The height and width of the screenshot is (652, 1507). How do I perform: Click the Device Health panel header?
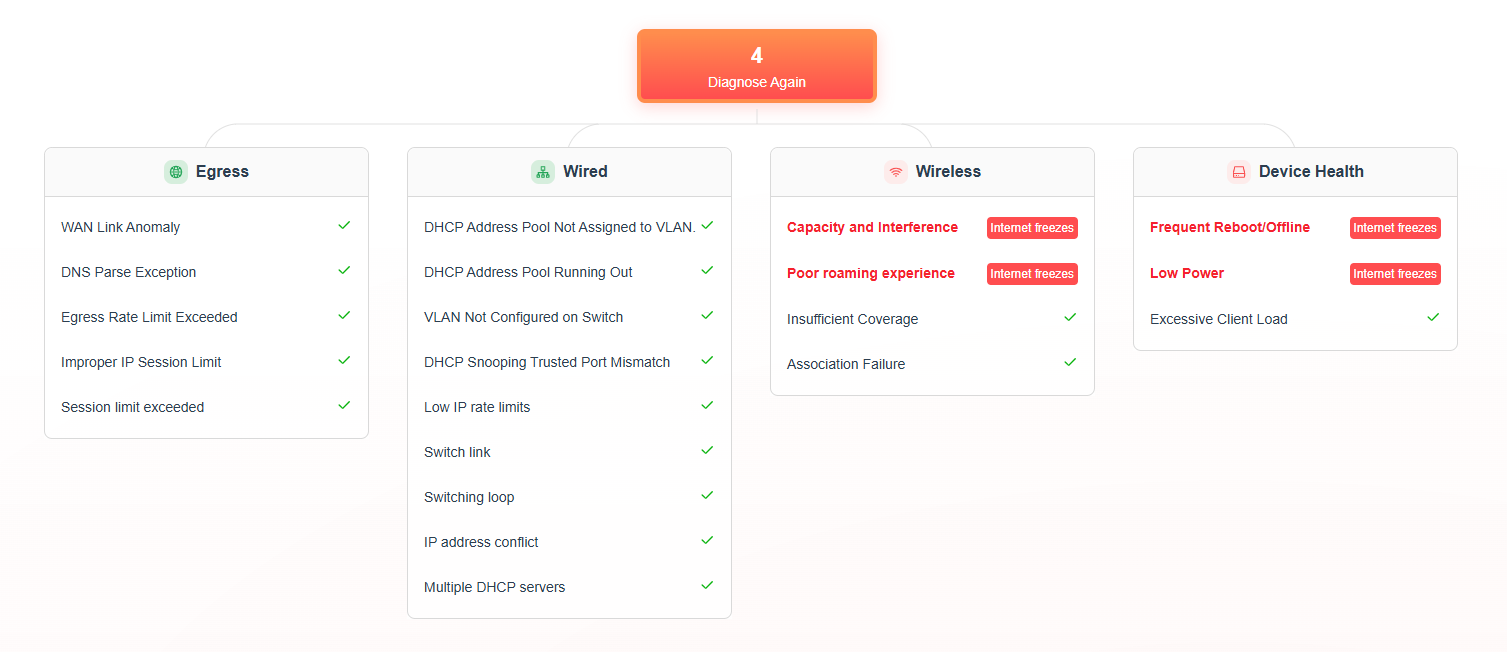click(x=1295, y=172)
